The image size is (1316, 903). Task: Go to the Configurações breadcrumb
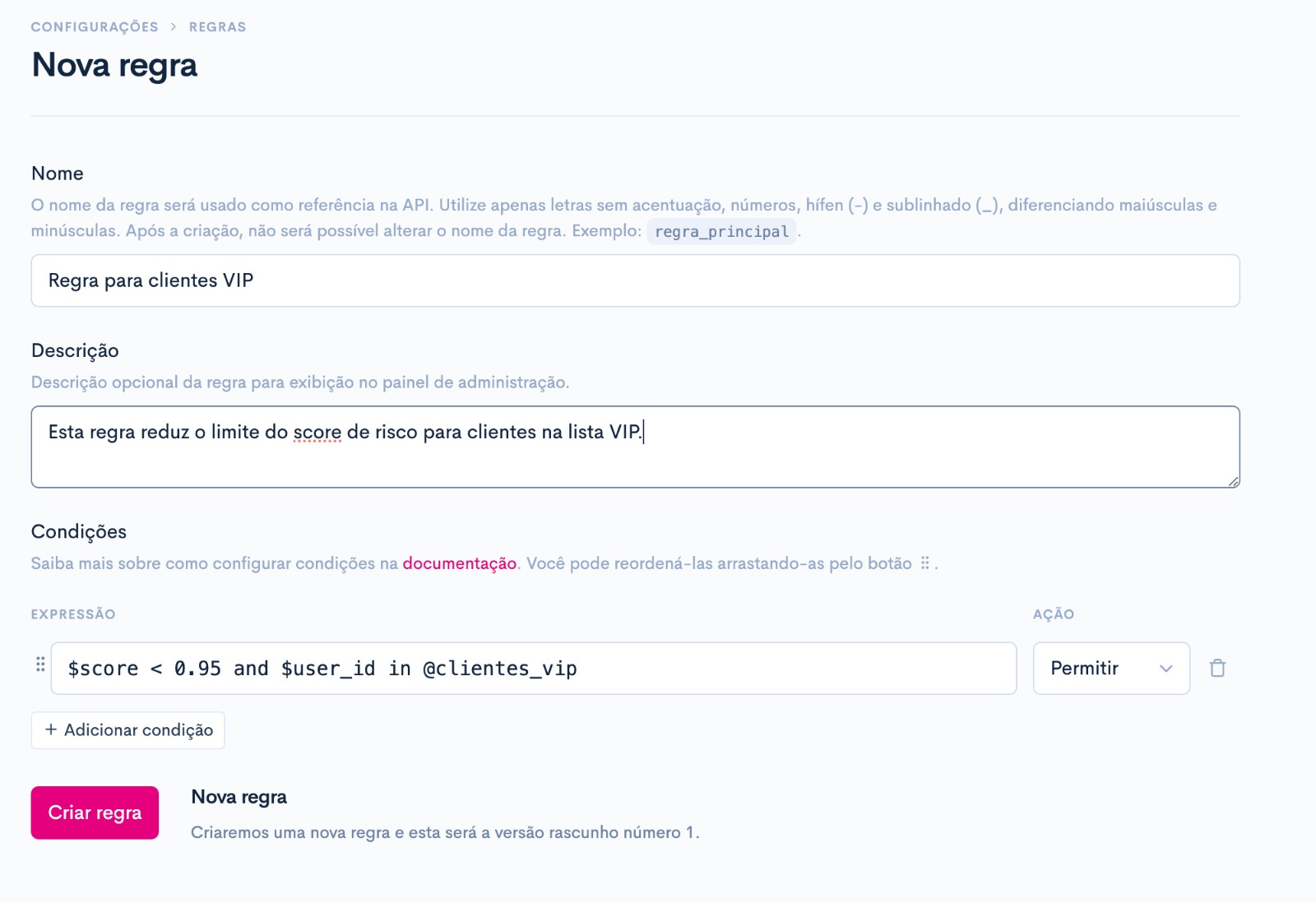click(95, 27)
